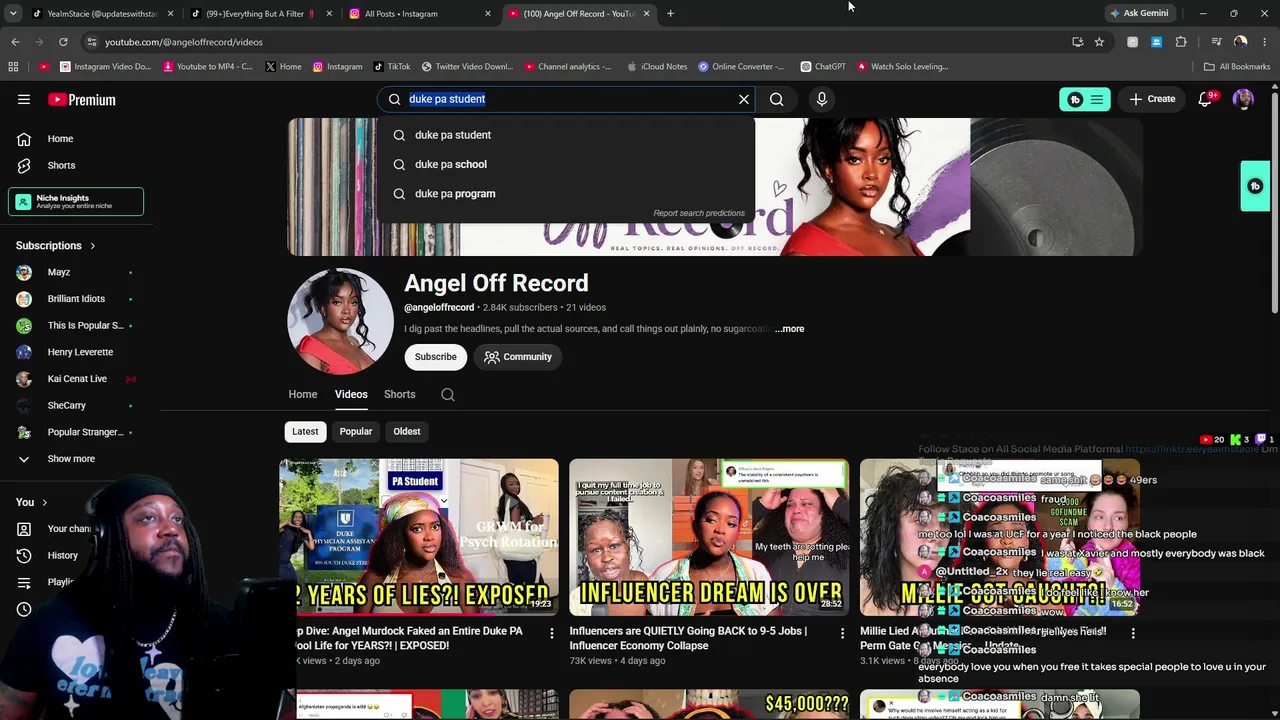This screenshot has width=1280, height=720.
Task: Open the TikTok bookmark
Action: pyautogui.click(x=392, y=67)
